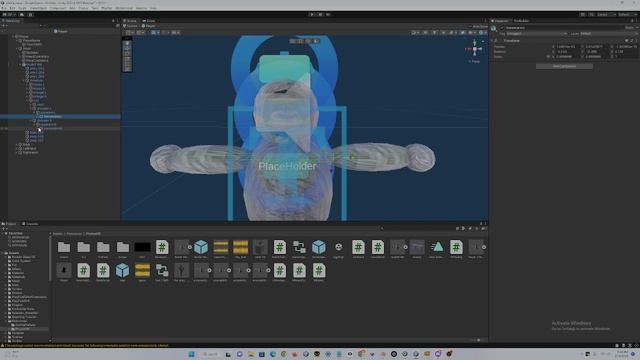Click the Step frame button next to Pause
This screenshot has height=360, width=640.
tap(328, 14)
